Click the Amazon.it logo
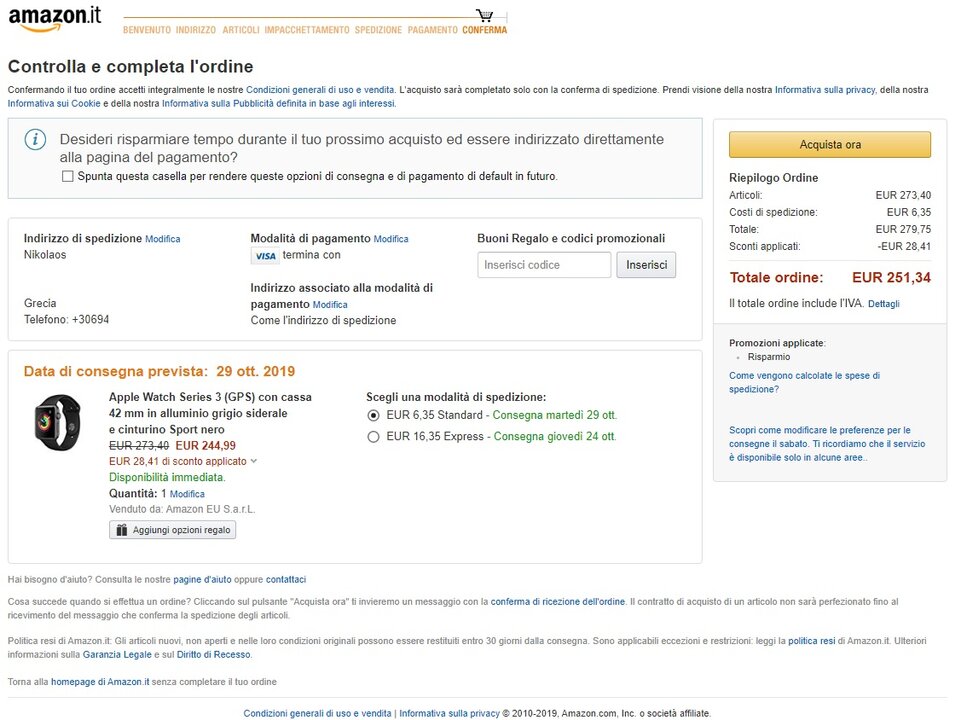967x720 pixels. pyautogui.click(x=55, y=18)
